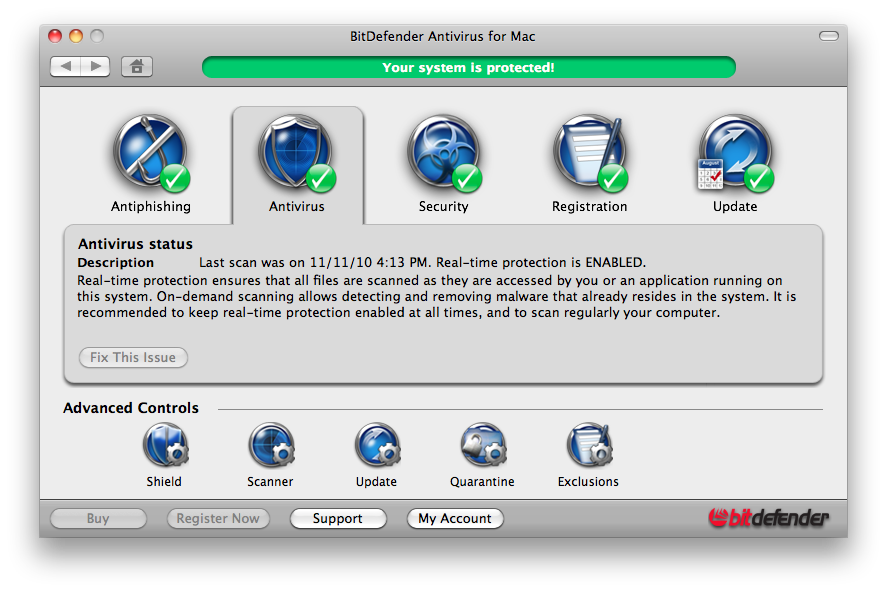Open the Registration notepad icon
Screen dimensions: 887x592
(x=589, y=153)
